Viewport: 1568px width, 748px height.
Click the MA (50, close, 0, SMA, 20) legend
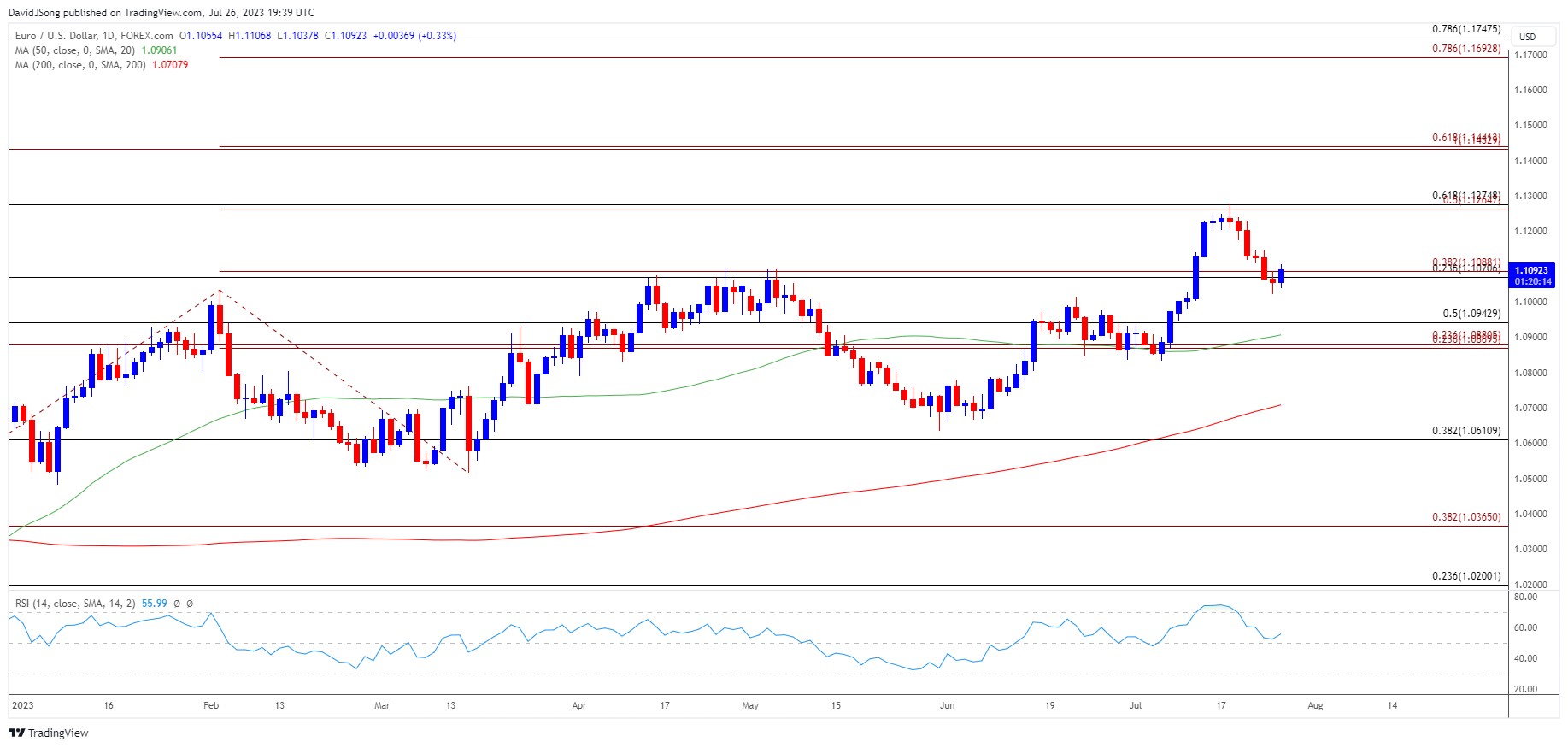click(x=76, y=50)
